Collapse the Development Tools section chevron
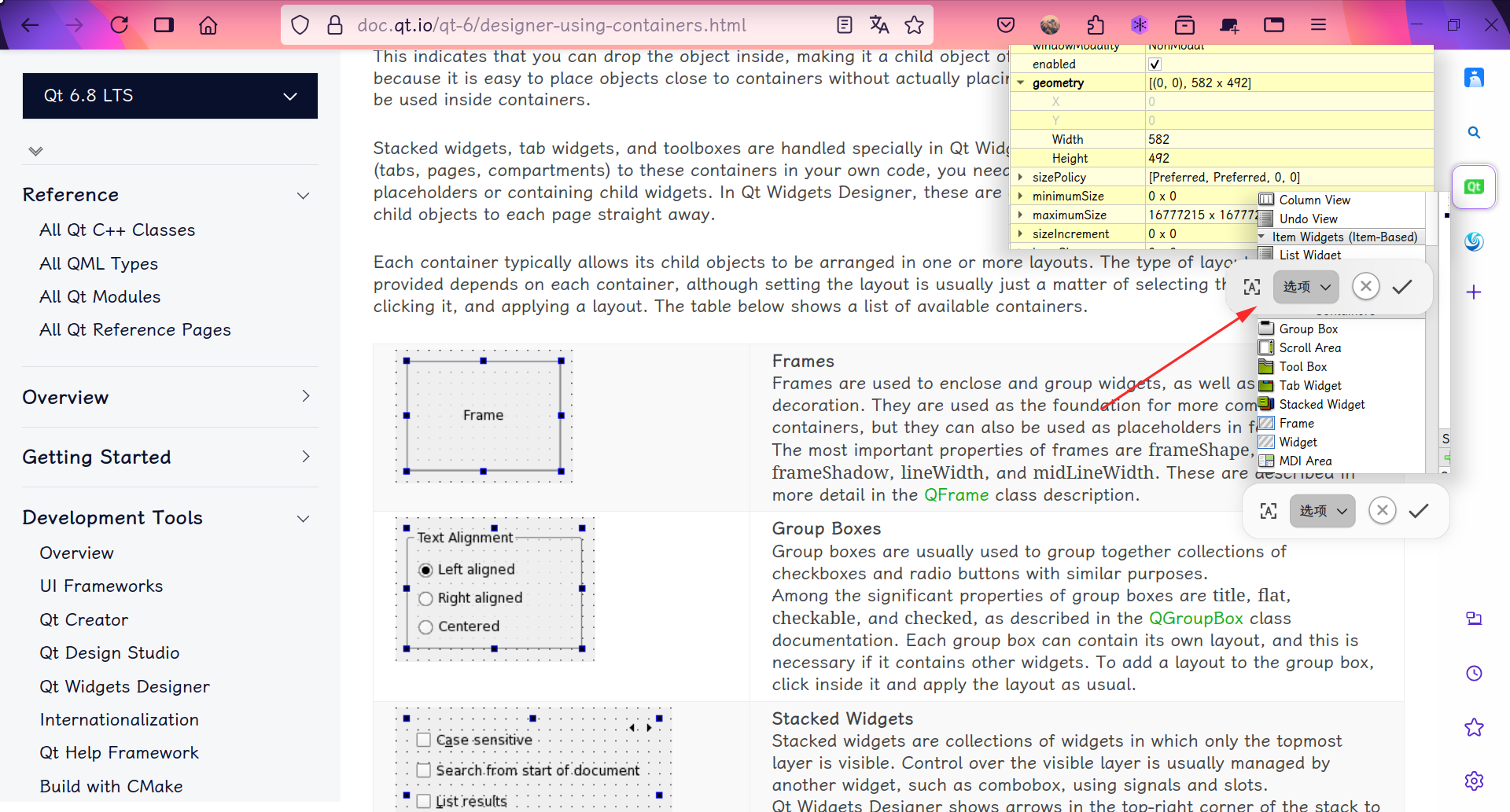Viewport: 1510px width, 812px height. pos(304,519)
